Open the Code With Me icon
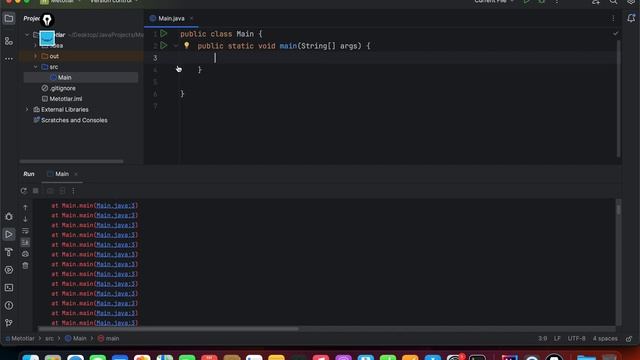The image size is (640, 360). (x=596, y=2)
